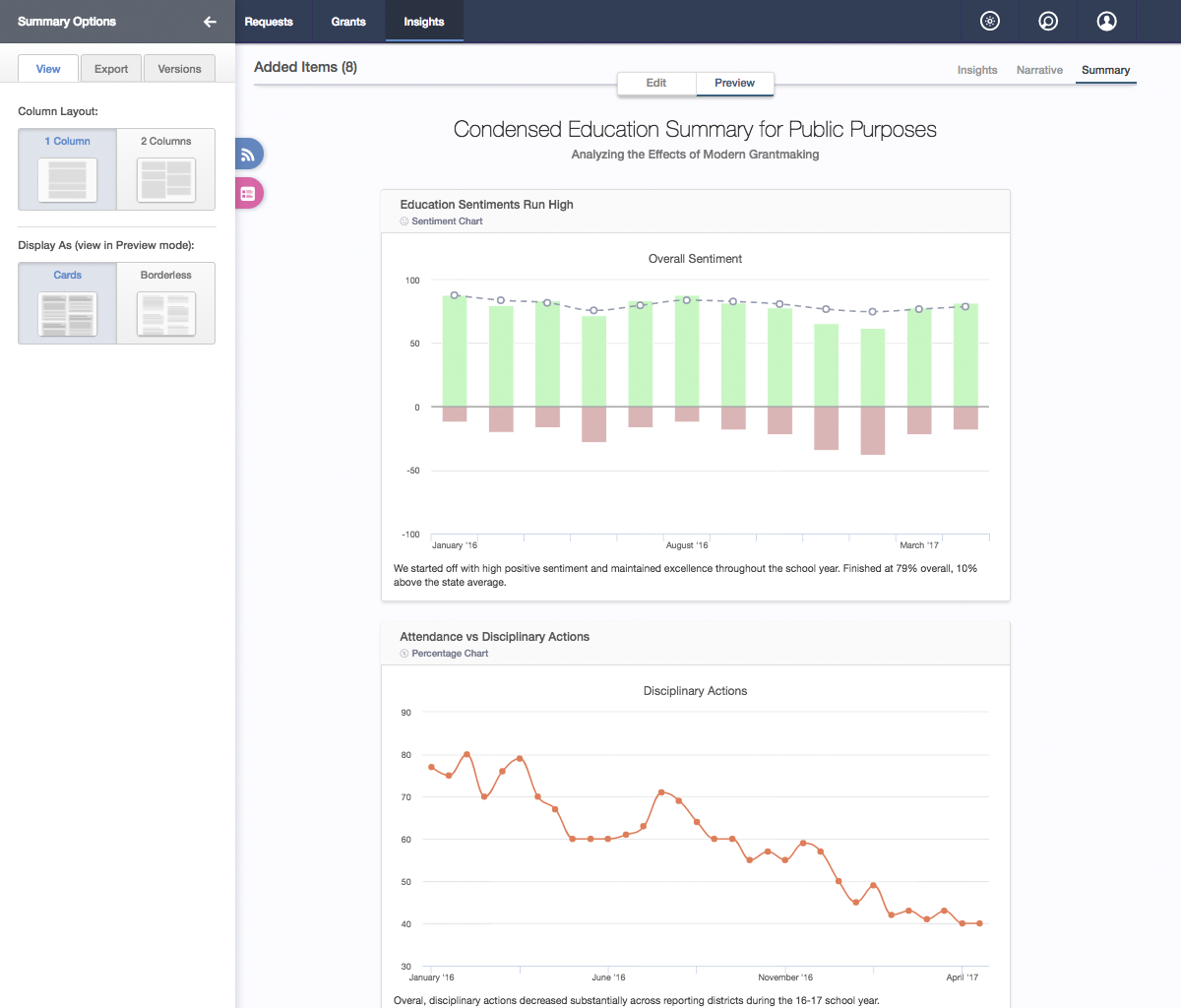Click the Insights sub-view link
1181x1008 pixels.
coord(977,70)
